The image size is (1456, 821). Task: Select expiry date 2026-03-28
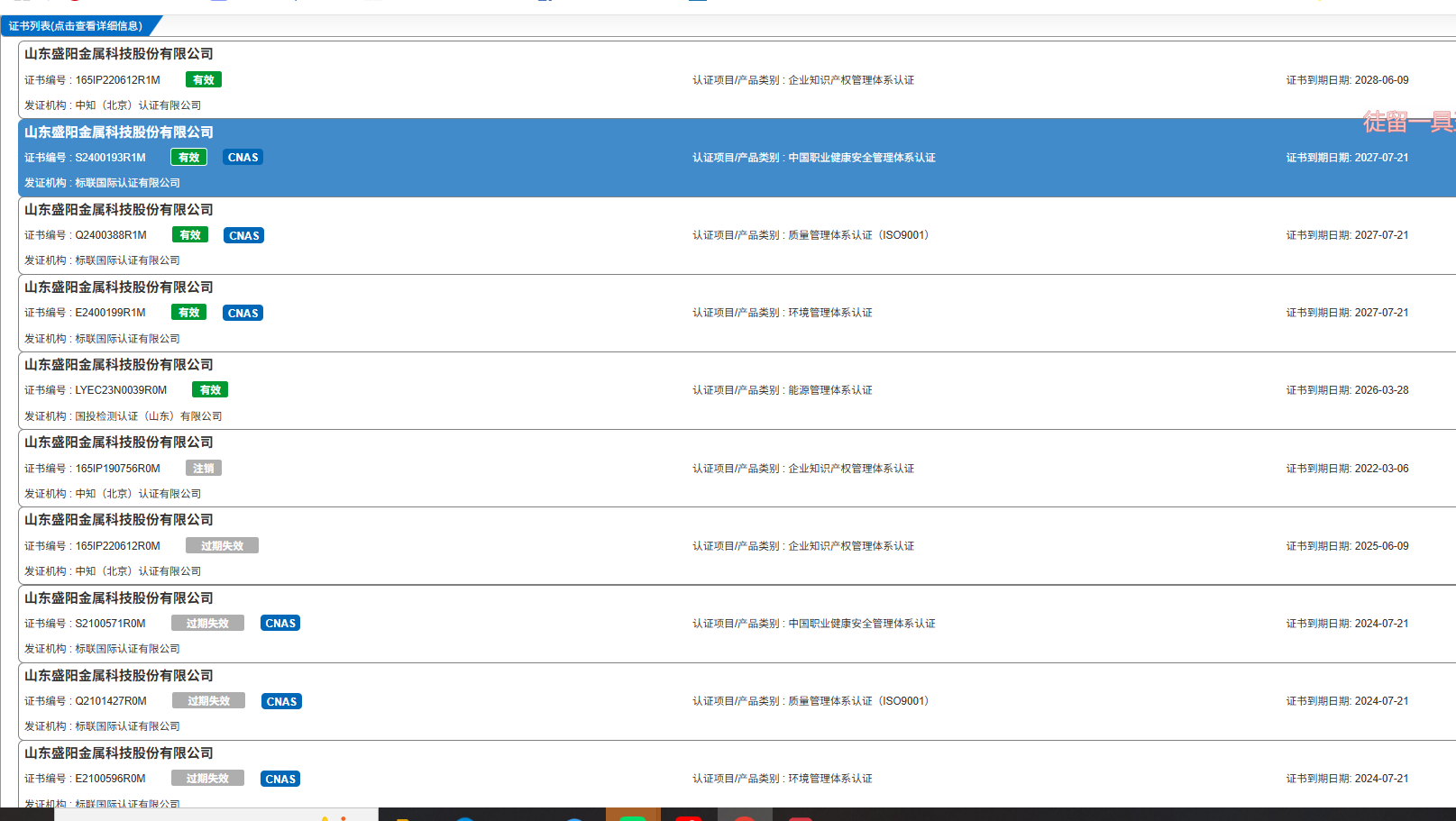tap(1381, 390)
